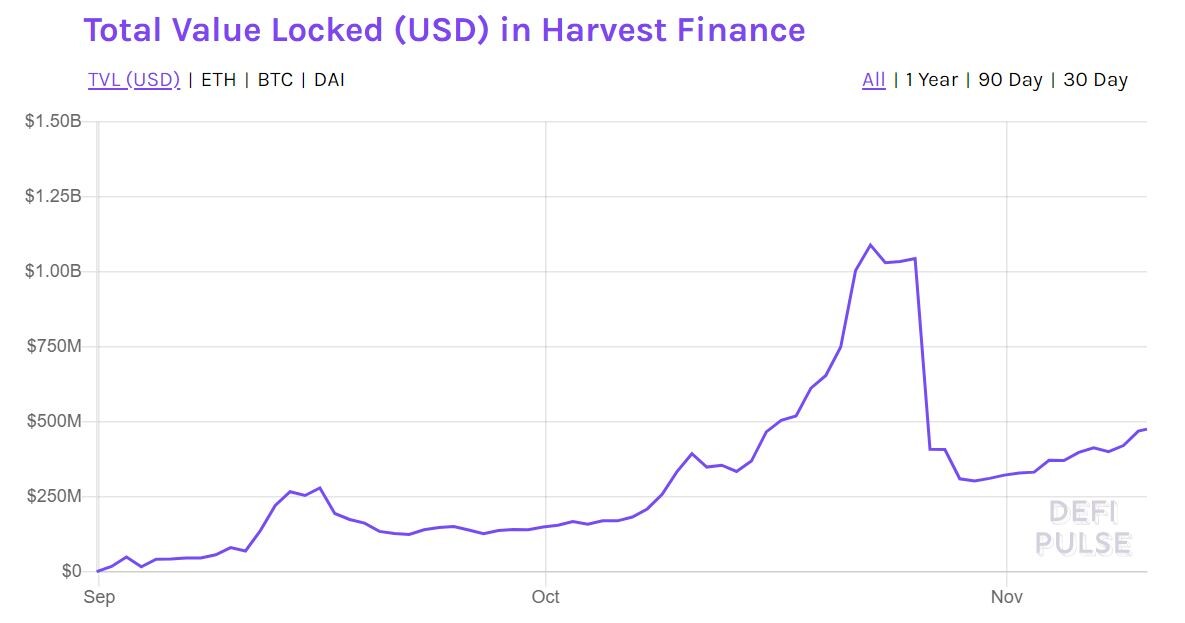The image size is (1185, 623).
Task: Click the $1.00B y-axis label
Action: pyautogui.click(x=53, y=271)
